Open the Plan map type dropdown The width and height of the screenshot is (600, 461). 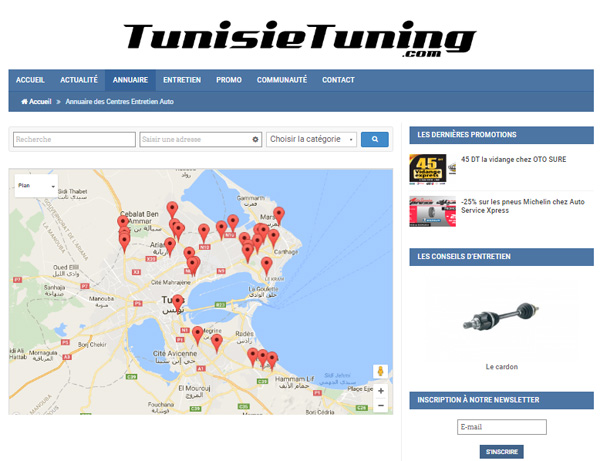pos(36,186)
